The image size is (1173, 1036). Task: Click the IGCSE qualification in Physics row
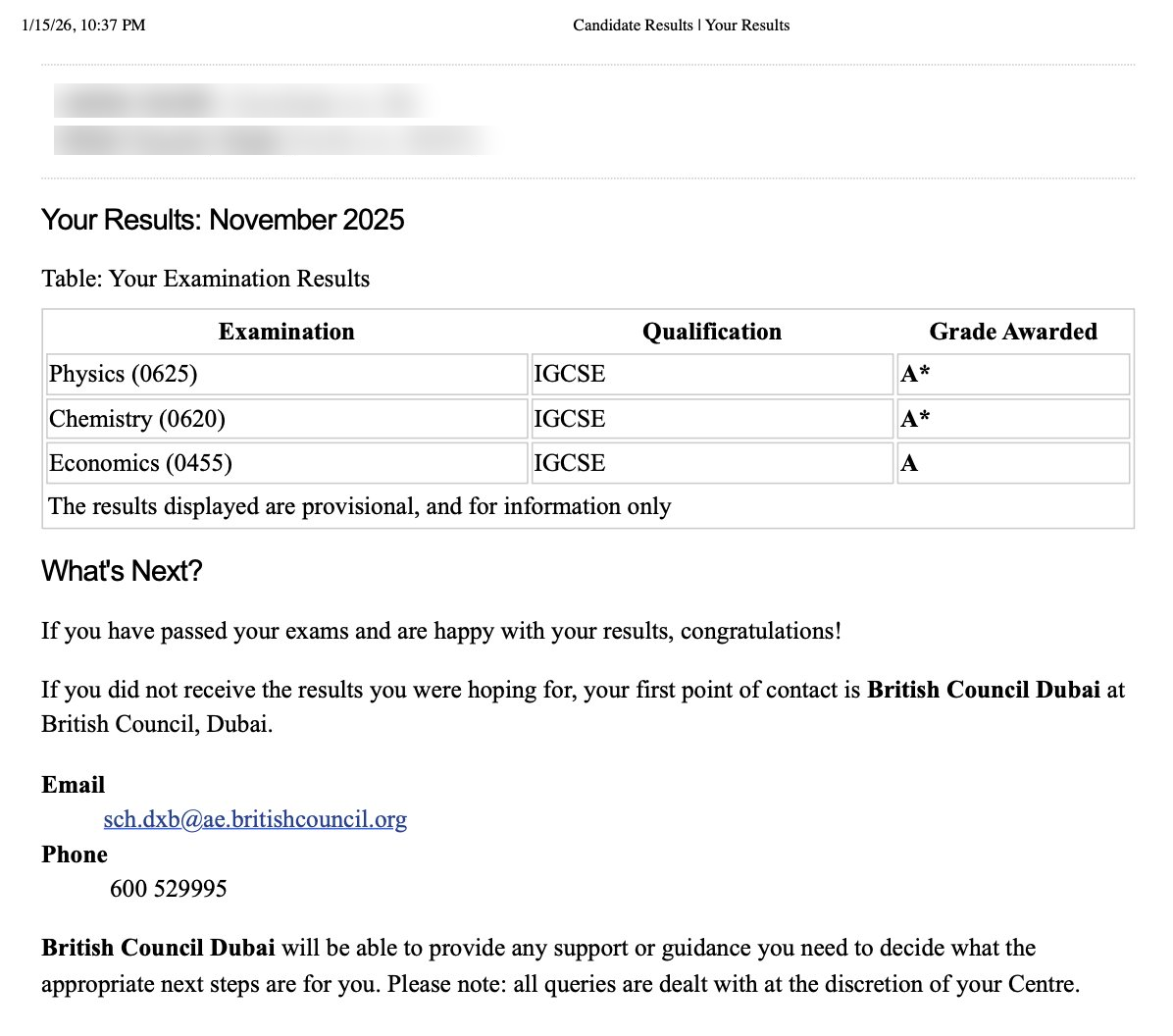[x=570, y=374]
